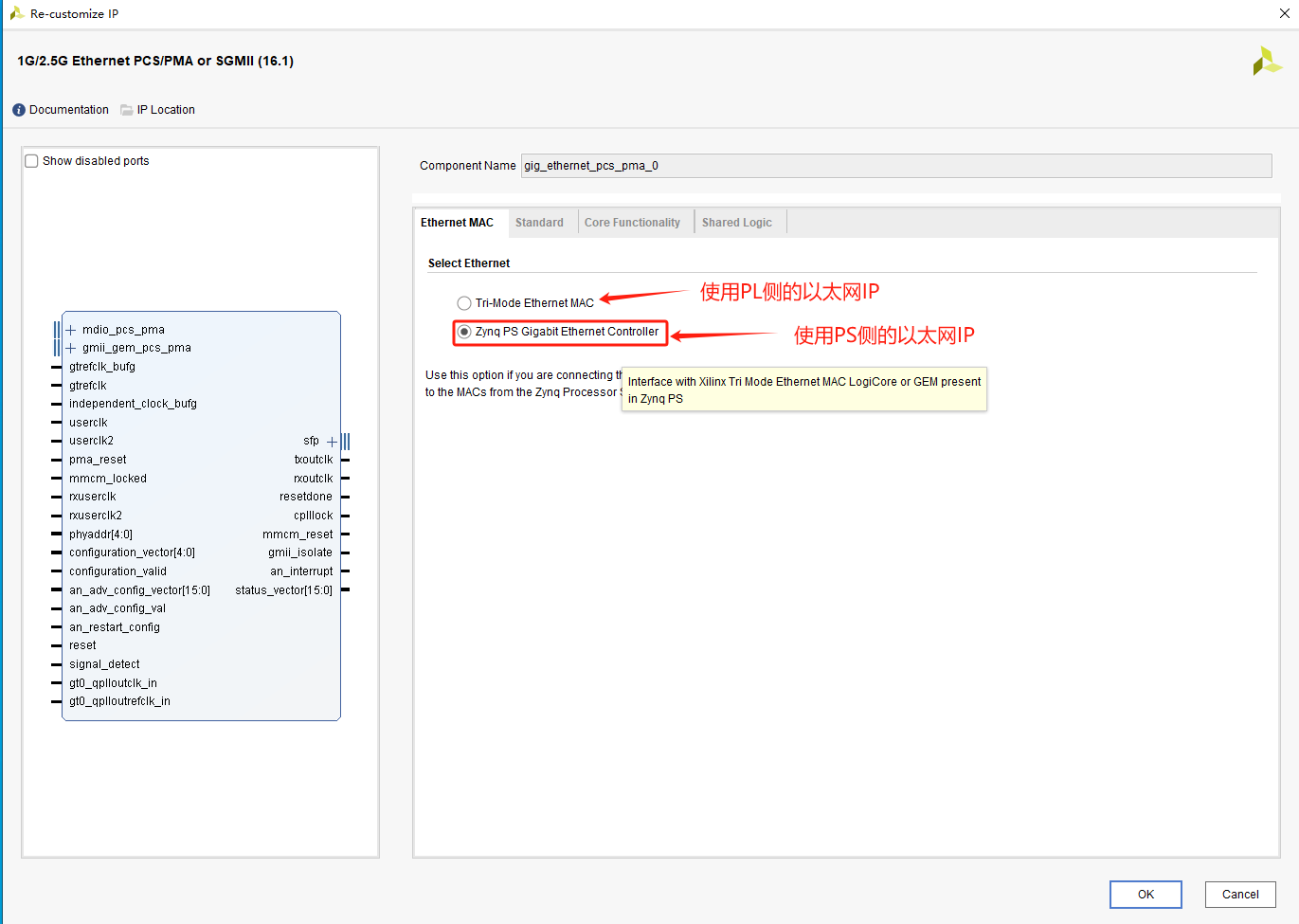
Task: Switch to the Ethernet MAC tab
Action: pyautogui.click(x=458, y=223)
